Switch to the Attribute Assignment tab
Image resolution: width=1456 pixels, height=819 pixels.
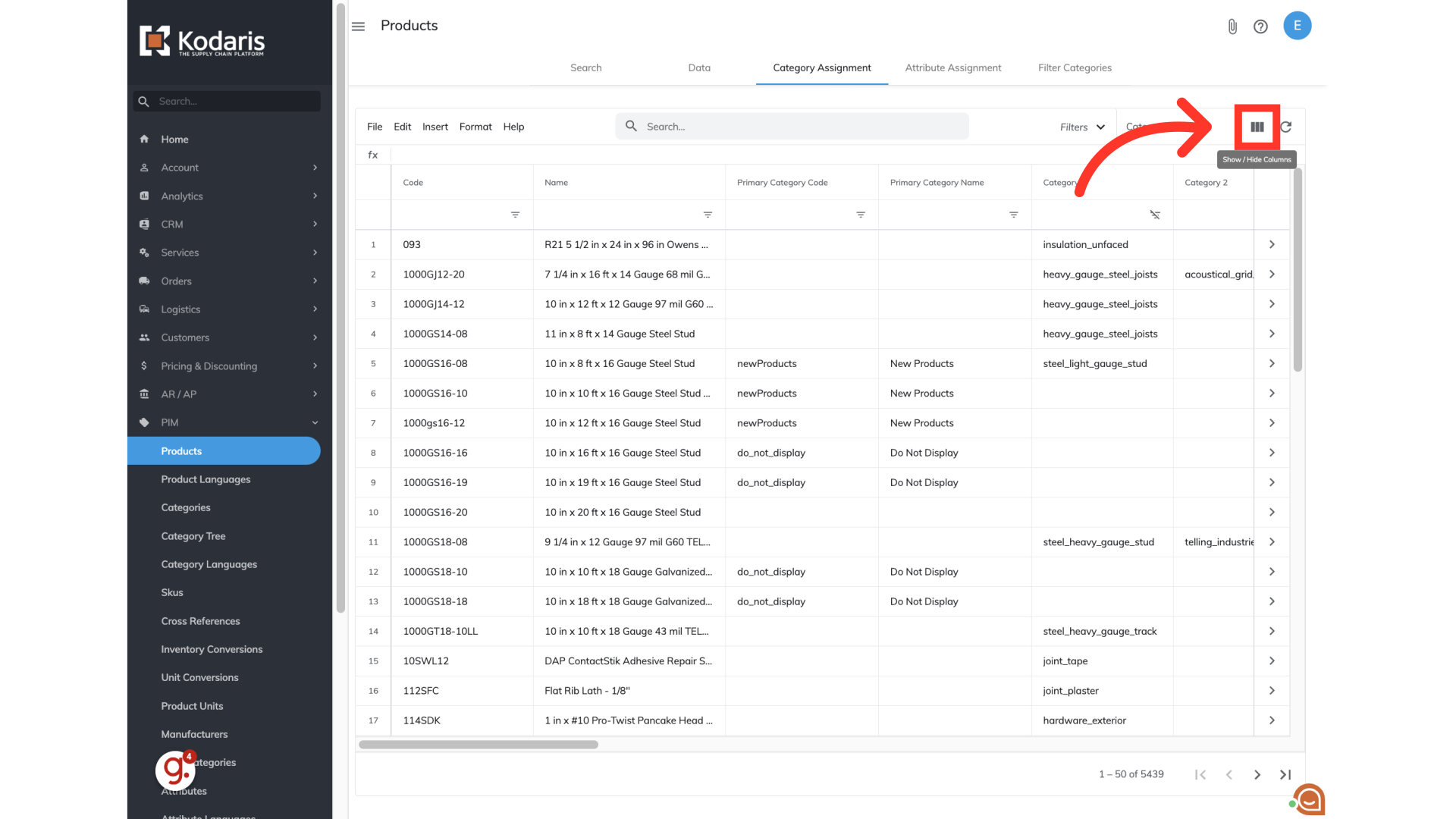click(x=952, y=67)
